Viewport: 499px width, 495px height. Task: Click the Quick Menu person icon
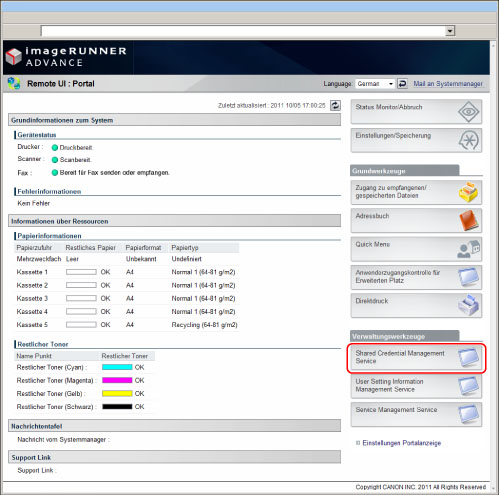click(x=468, y=249)
